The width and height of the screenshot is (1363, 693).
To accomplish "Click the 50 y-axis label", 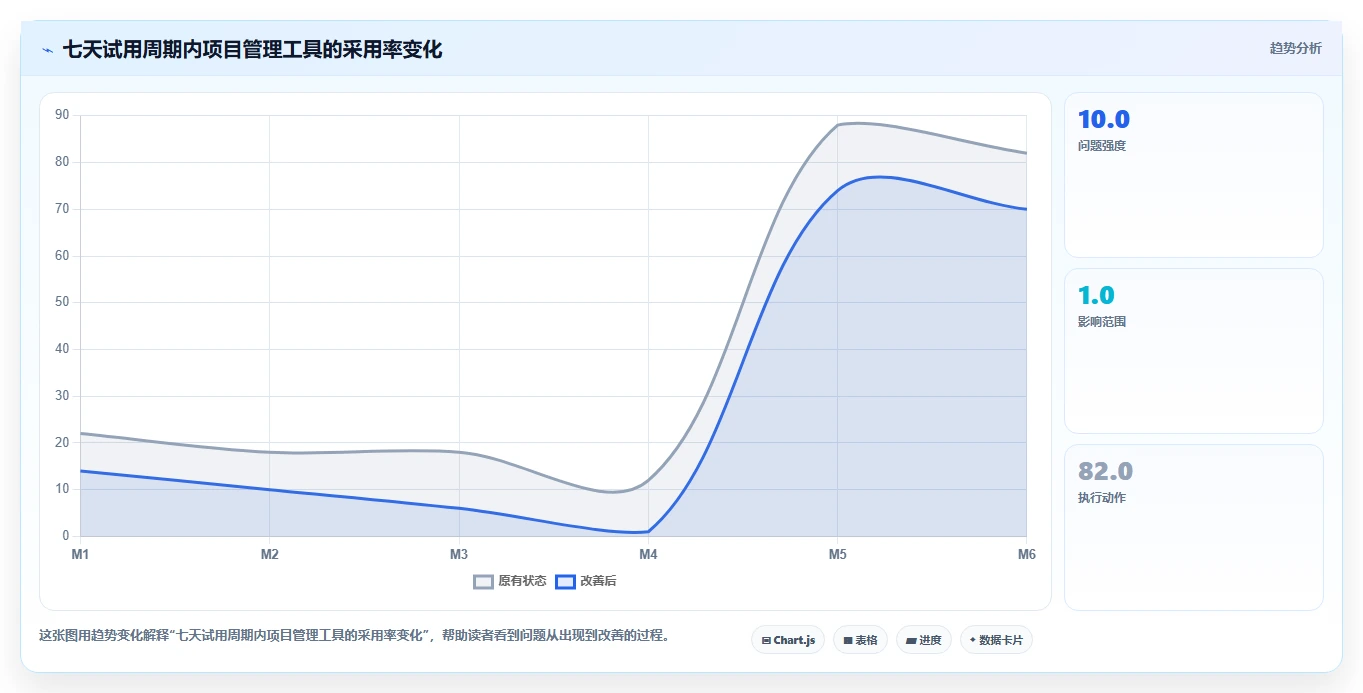I will pyautogui.click(x=62, y=302).
